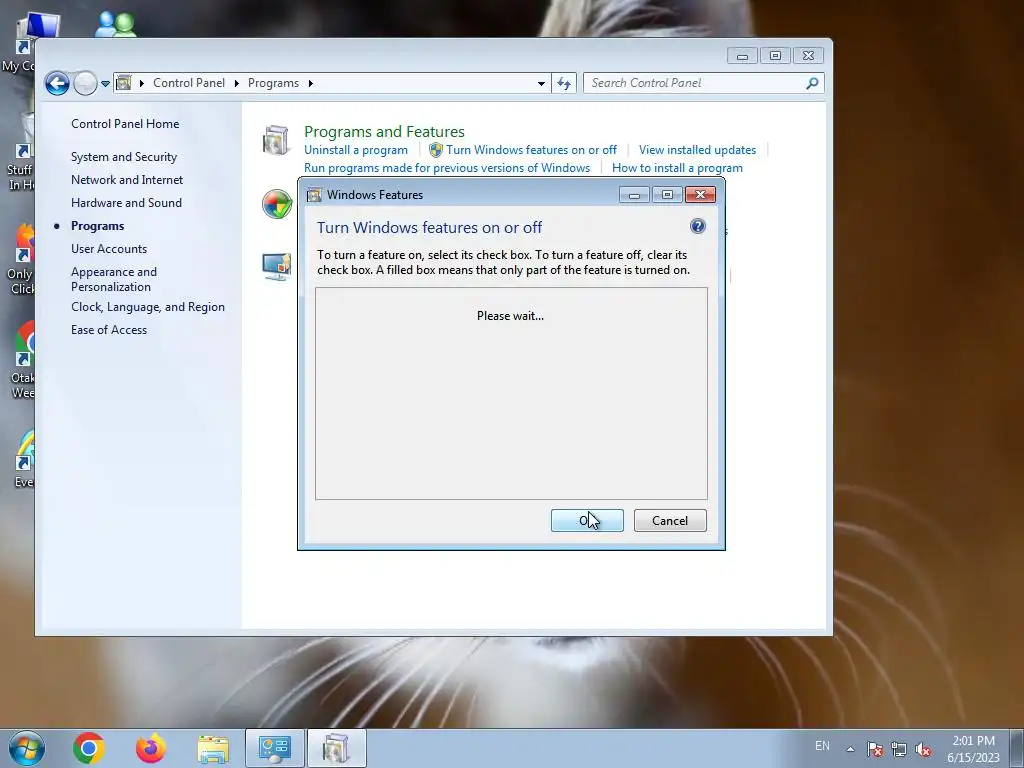Click the address bar Control Panel icon
Image resolution: width=1024 pixels, height=768 pixels.
123,83
